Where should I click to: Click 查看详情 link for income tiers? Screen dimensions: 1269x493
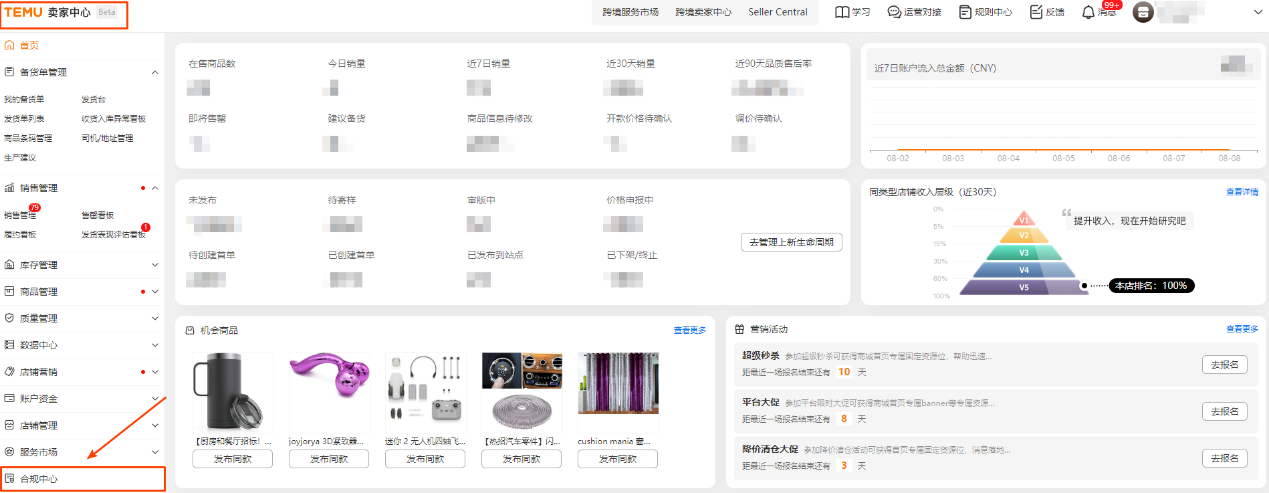[1242, 191]
